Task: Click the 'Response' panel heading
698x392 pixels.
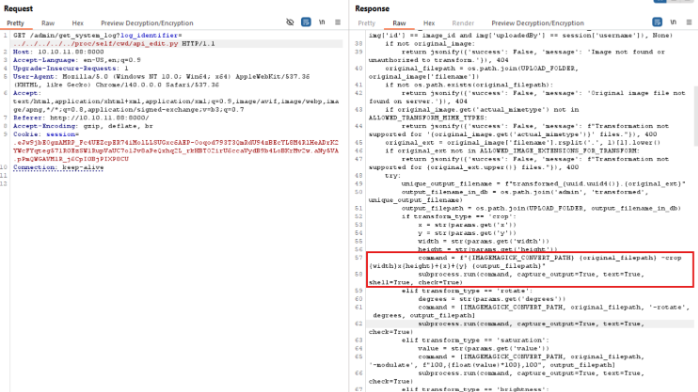Action: [372, 8]
